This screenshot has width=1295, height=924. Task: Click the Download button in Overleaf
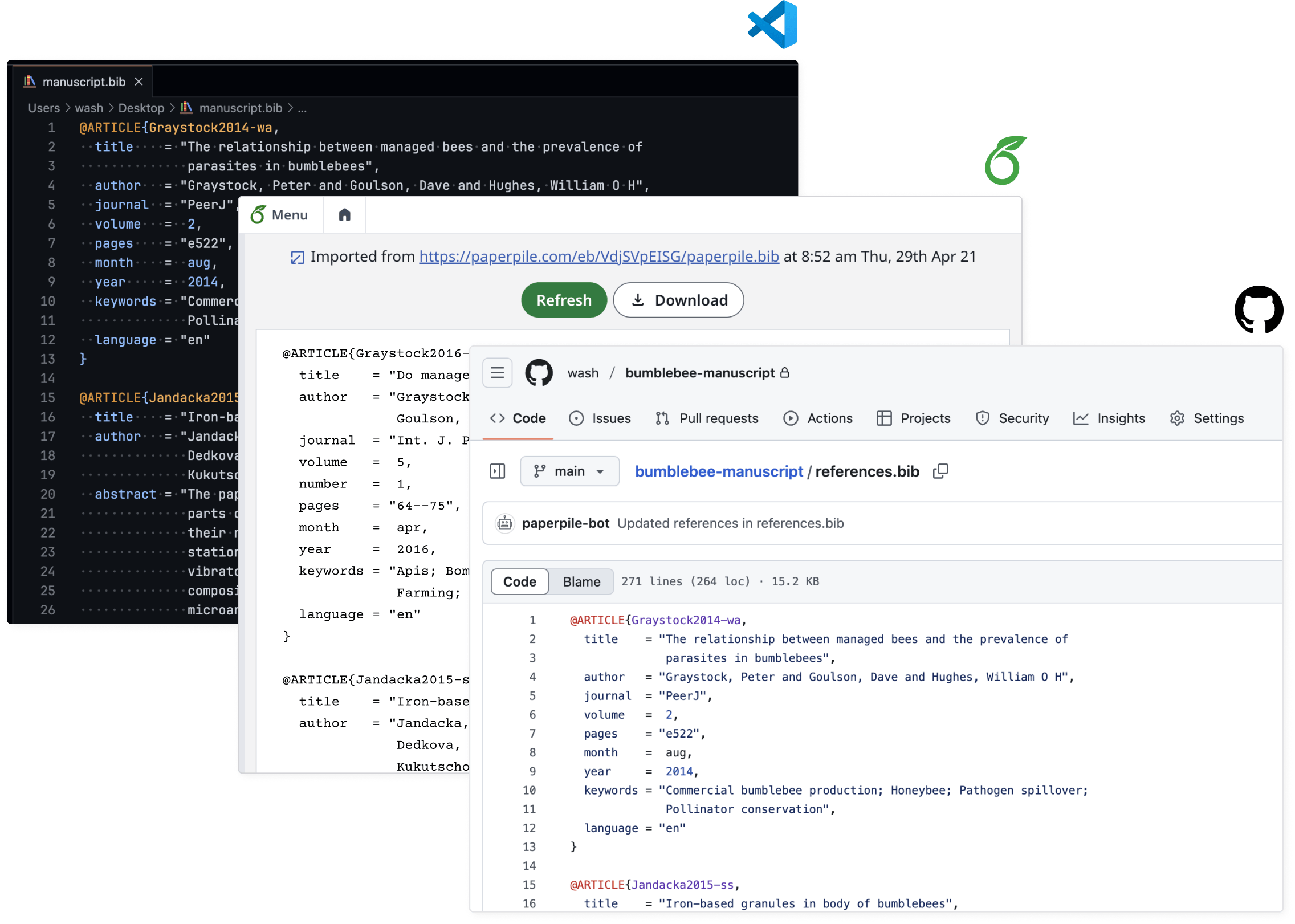pos(678,300)
